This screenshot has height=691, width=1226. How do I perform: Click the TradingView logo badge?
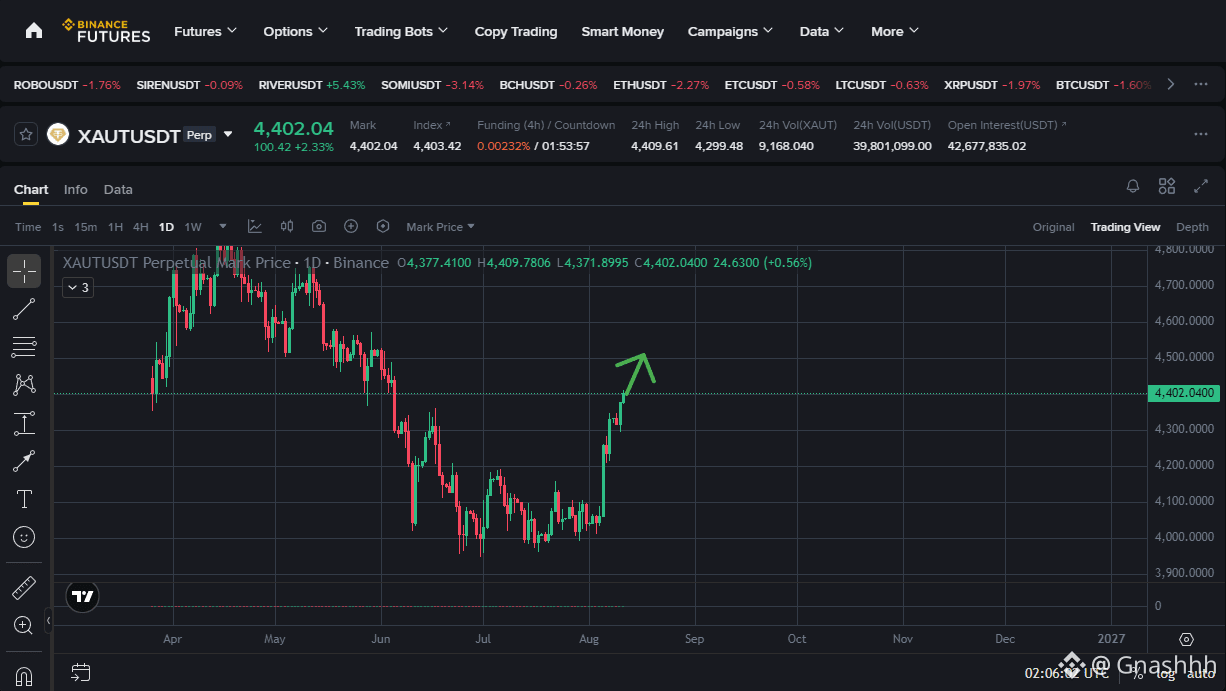point(82,597)
